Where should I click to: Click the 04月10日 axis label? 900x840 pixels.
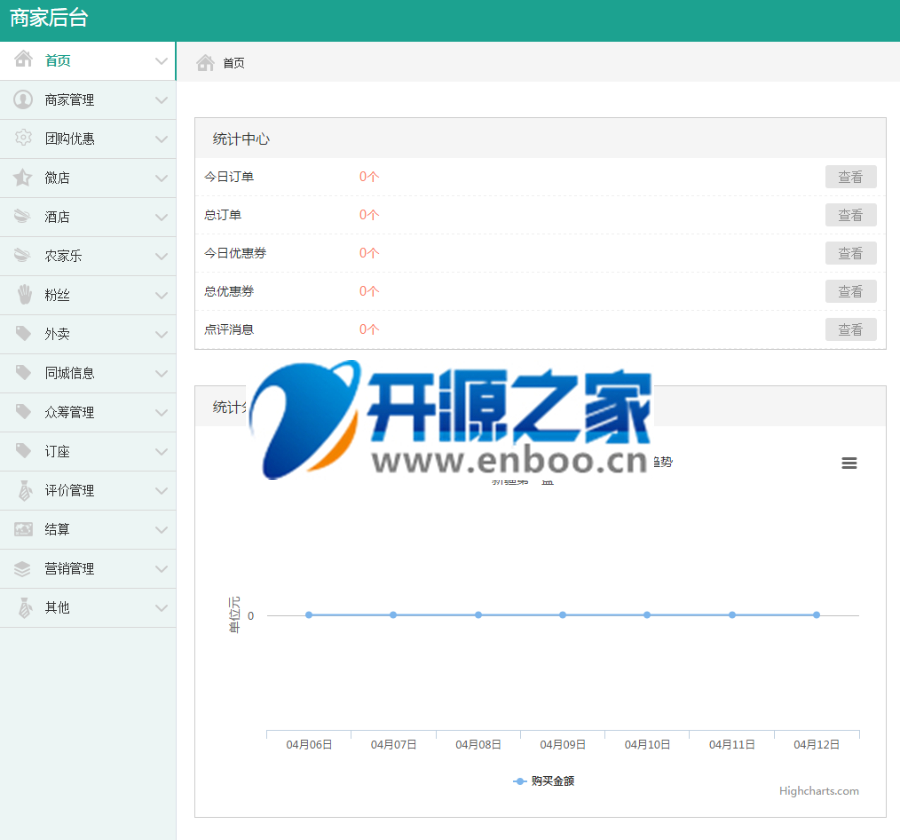click(647, 745)
